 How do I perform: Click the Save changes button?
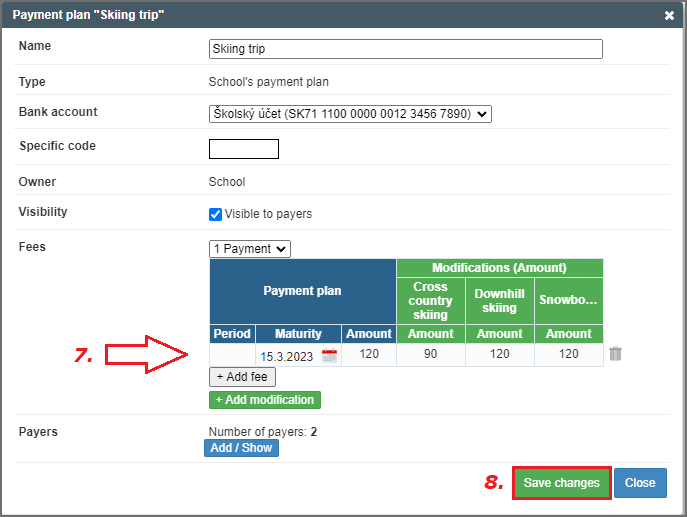point(561,483)
